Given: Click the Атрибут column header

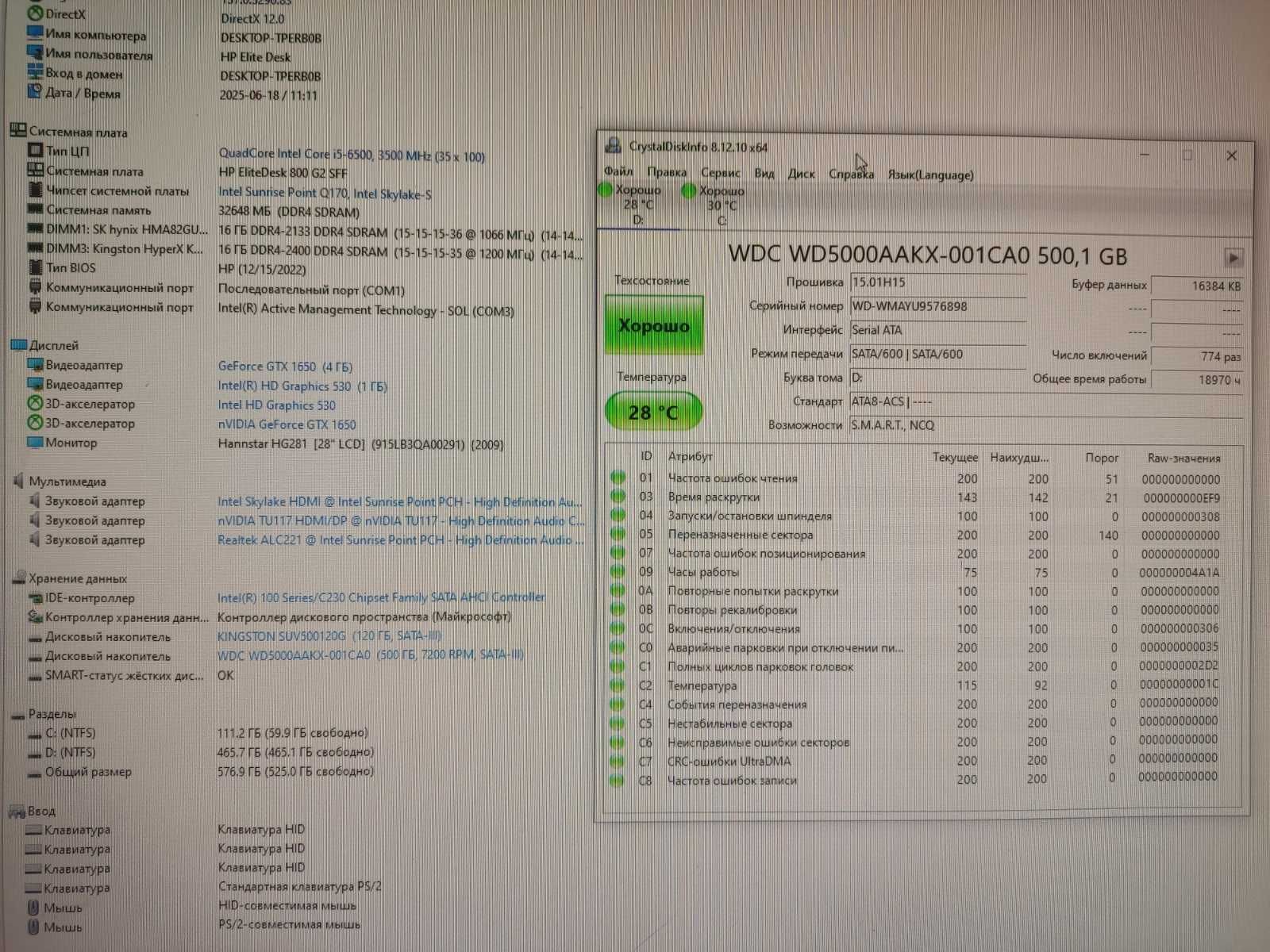Looking at the screenshot, I should tap(690, 456).
